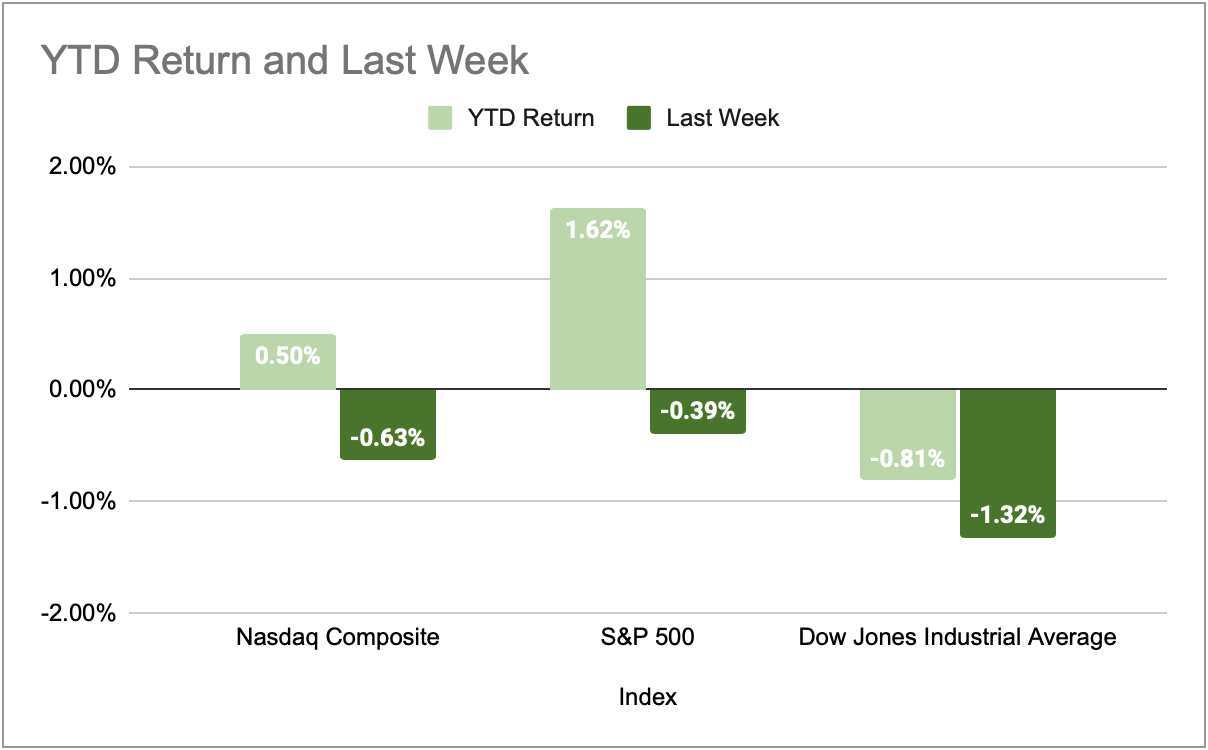Click the S&P 500 axis label
Viewport: 1208px width, 750px height.
pyautogui.click(x=648, y=637)
